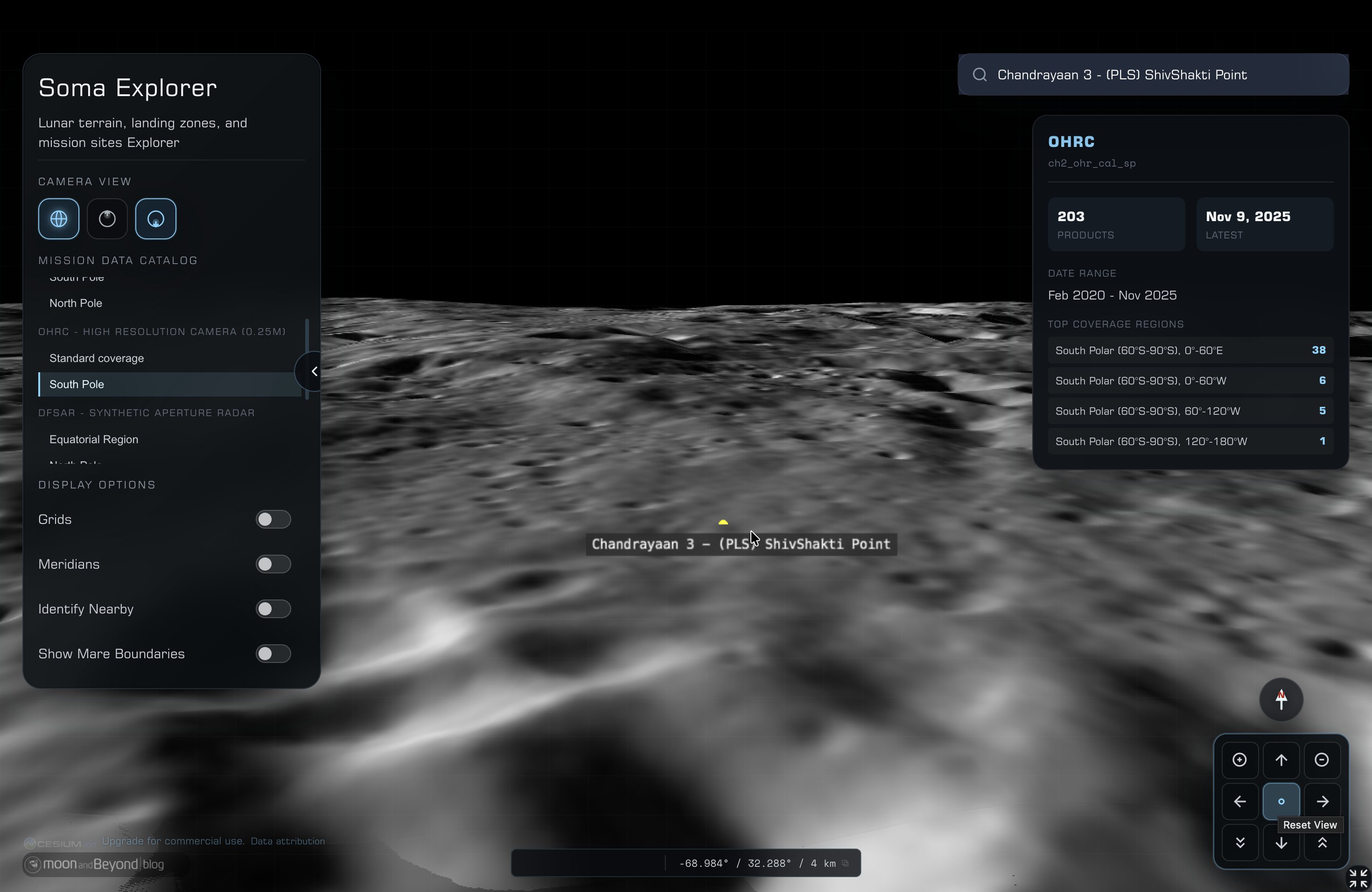
Task: Open the Data attribution link
Action: [x=287, y=841]
